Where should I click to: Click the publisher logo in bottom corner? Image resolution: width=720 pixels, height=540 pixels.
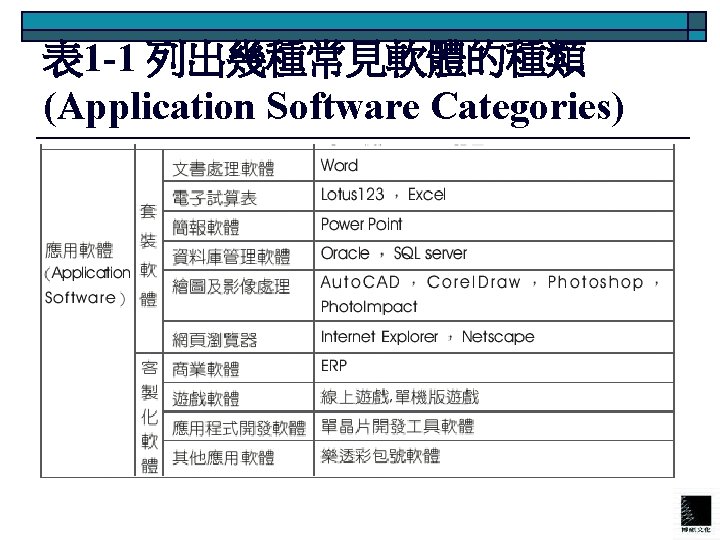coord(696,513)
